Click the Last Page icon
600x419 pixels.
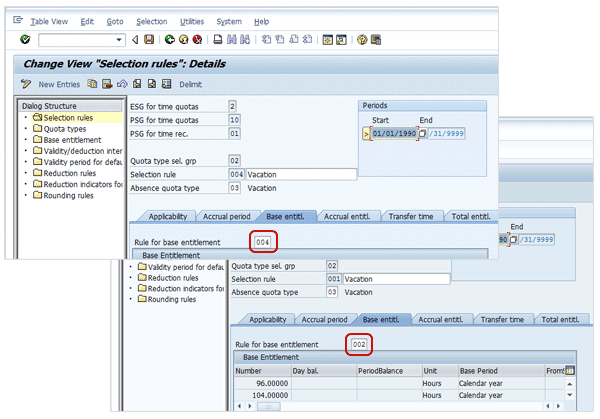(x=307, y=39)
